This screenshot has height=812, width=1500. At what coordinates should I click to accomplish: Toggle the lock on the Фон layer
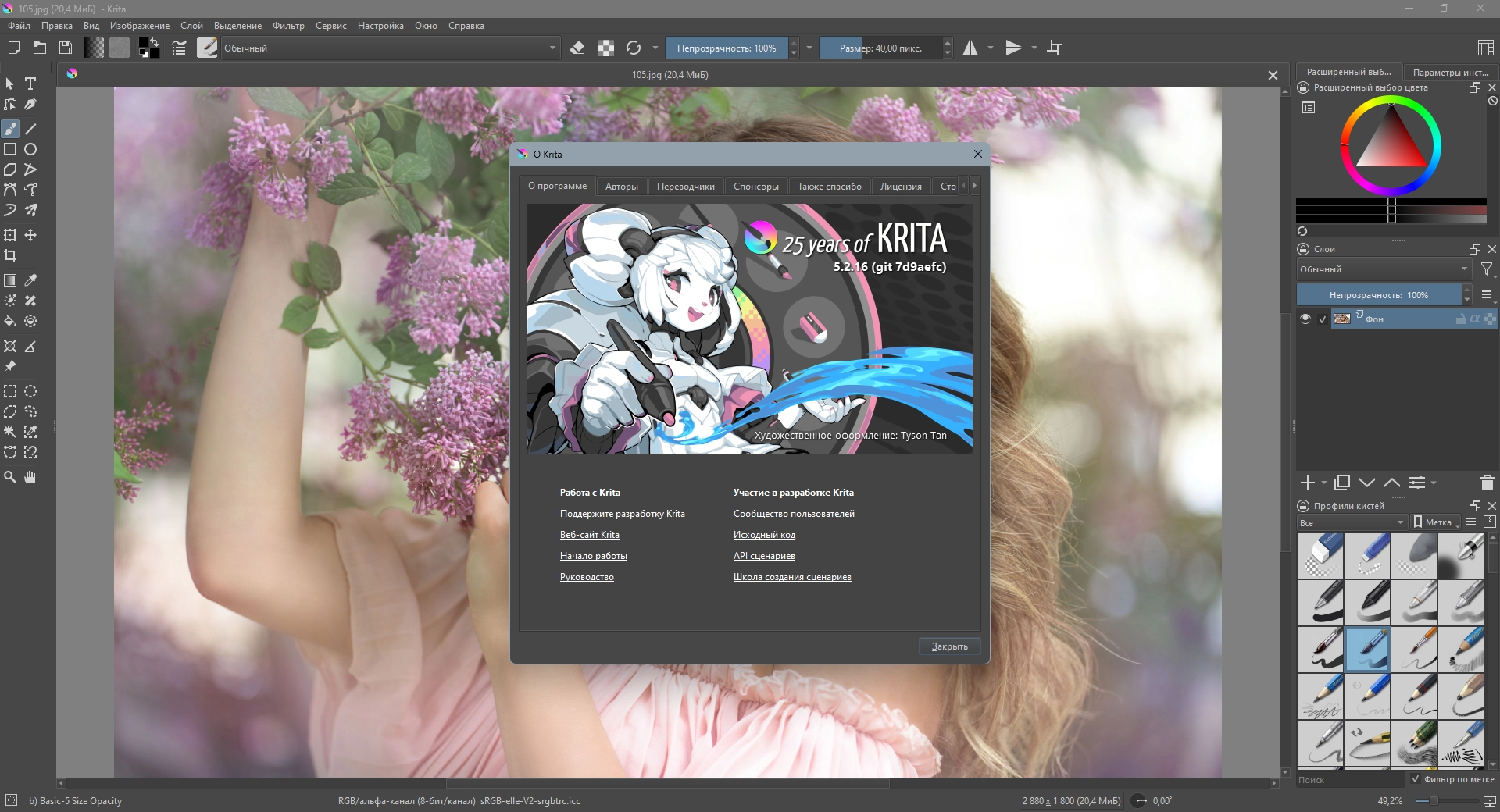pyautogui.click(x=1460, y=319)
